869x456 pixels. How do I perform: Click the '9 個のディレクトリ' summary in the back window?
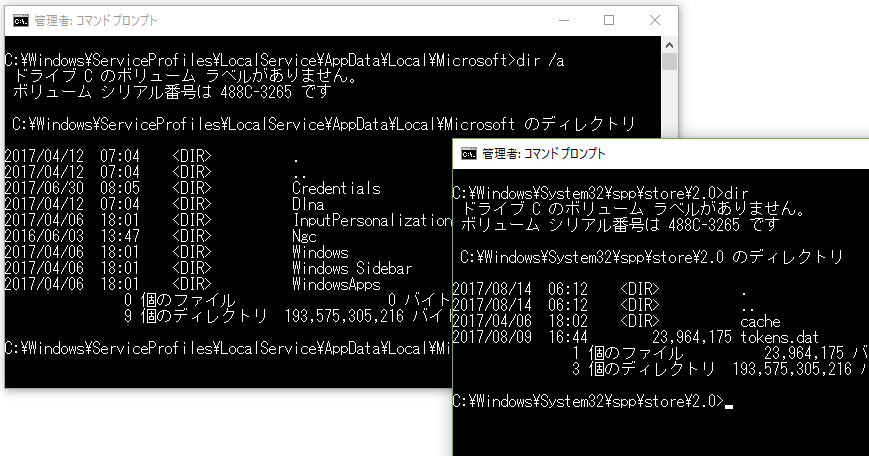point(196,316)
